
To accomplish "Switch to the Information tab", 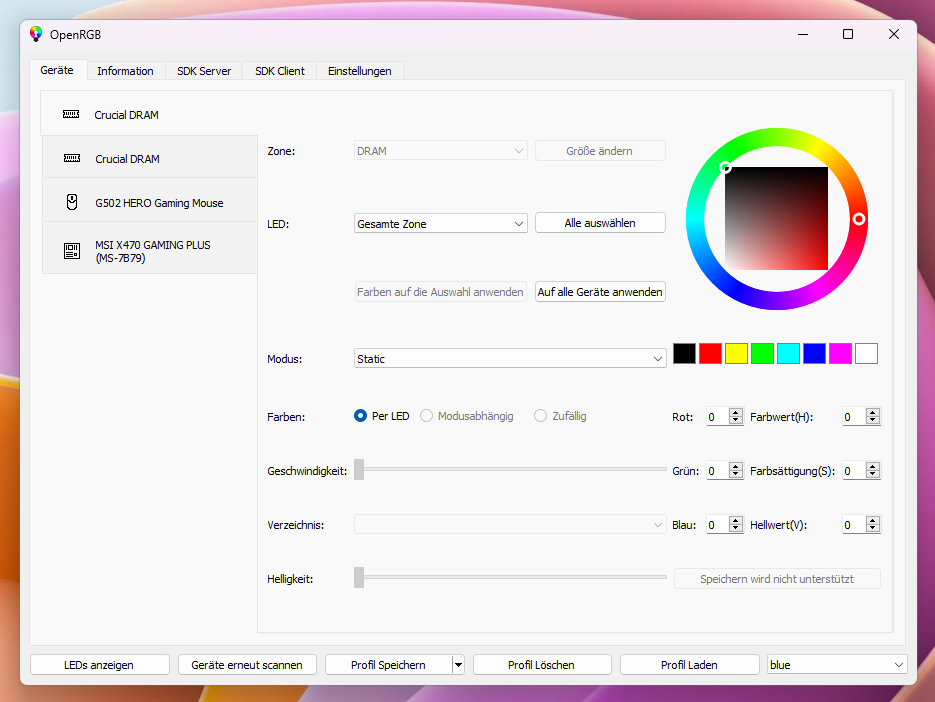I will pos(125,71).
